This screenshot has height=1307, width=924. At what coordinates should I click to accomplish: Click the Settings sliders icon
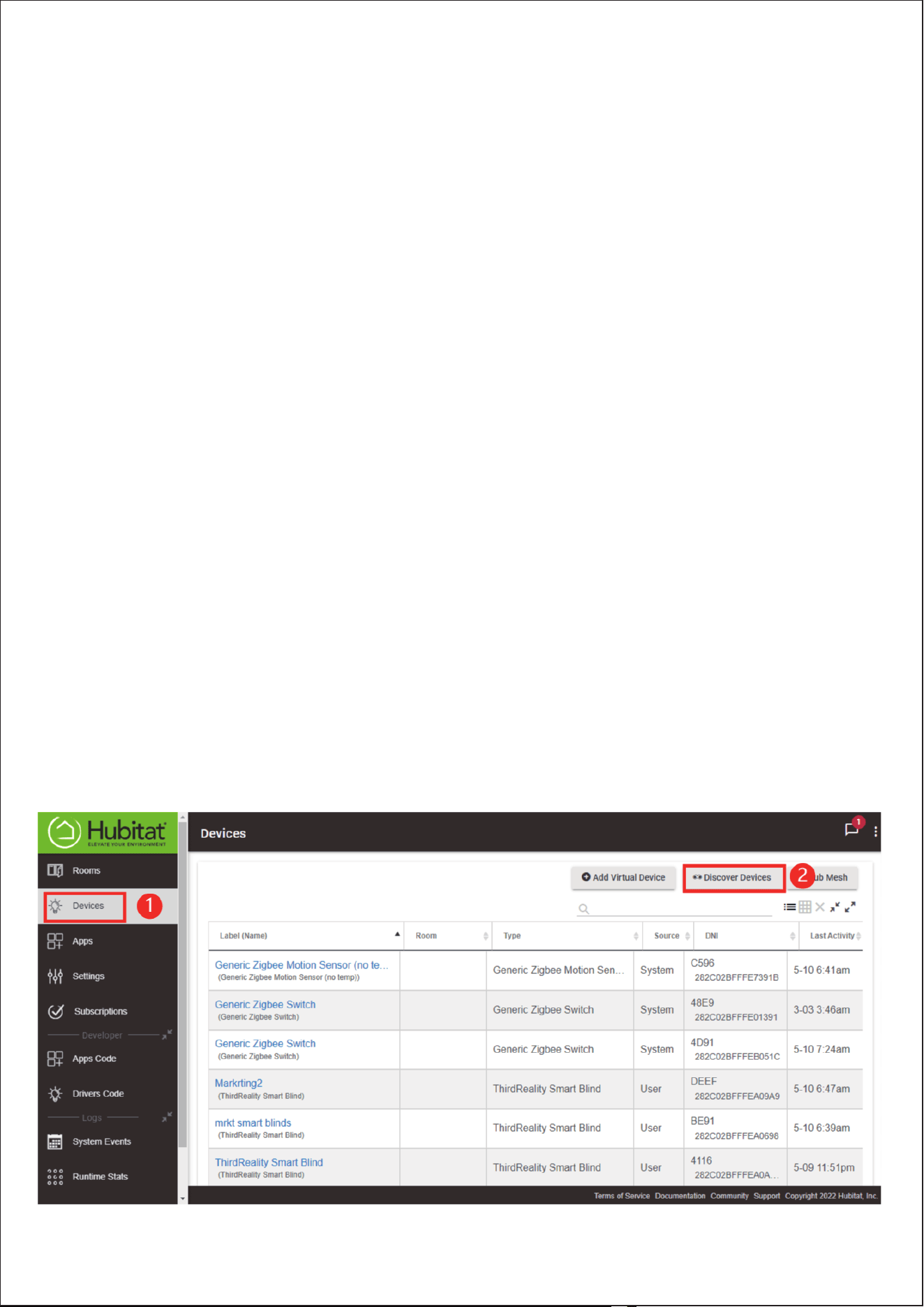[x=55, y=976]
